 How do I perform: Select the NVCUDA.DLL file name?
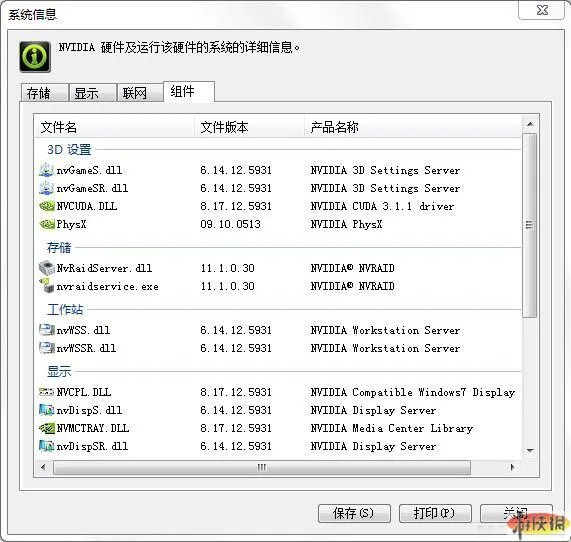87,206
